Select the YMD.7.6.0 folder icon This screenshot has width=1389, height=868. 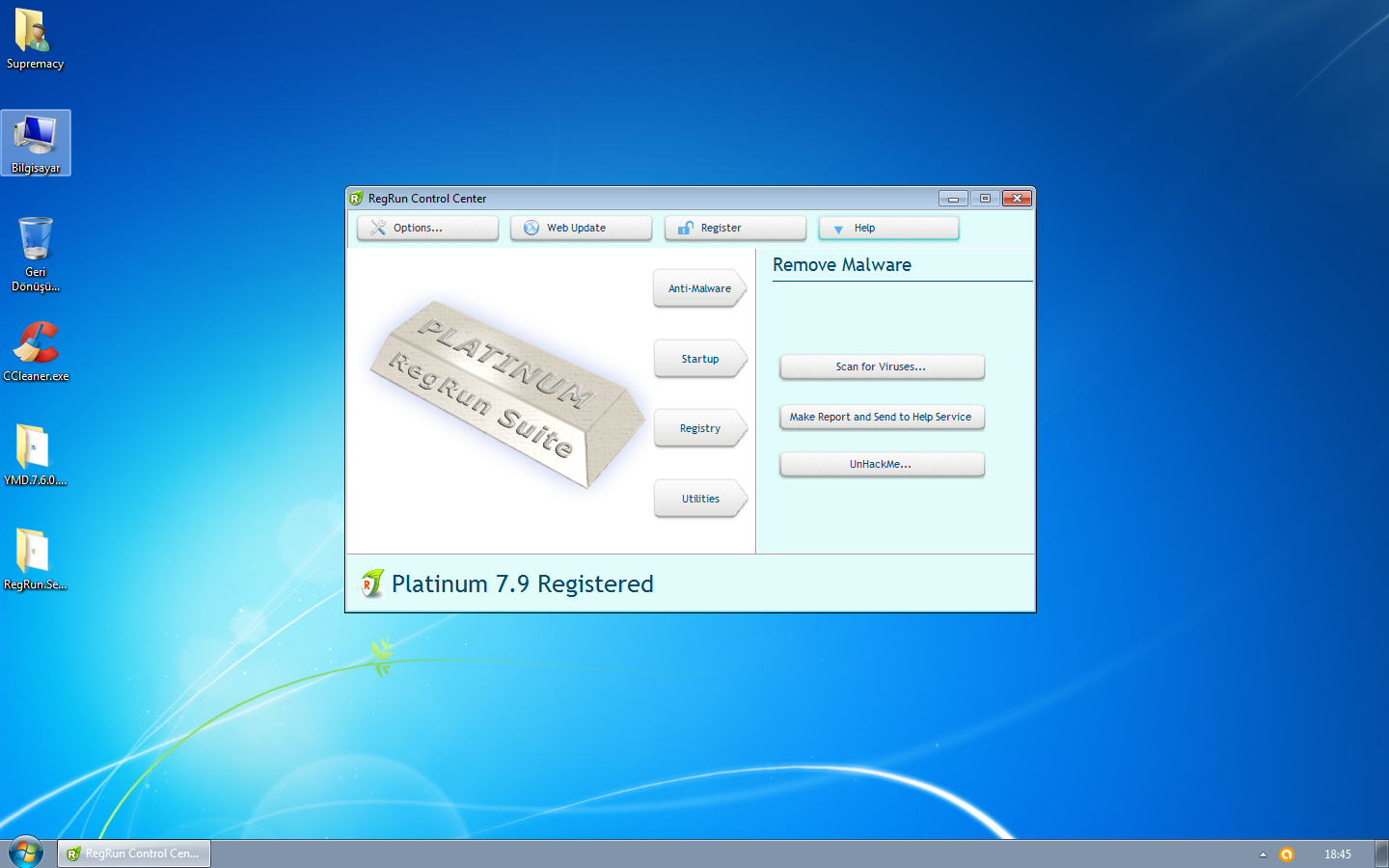point(36,455)
